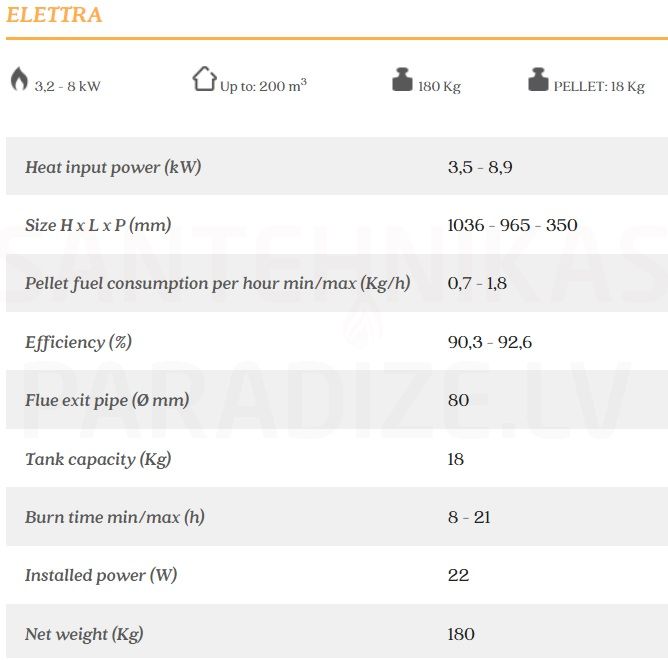Image resolution: width=668 pixels, height=660 pixels.
Task: Click the 90,3 - 92,6 efficiency value
Action: (490, 342)
